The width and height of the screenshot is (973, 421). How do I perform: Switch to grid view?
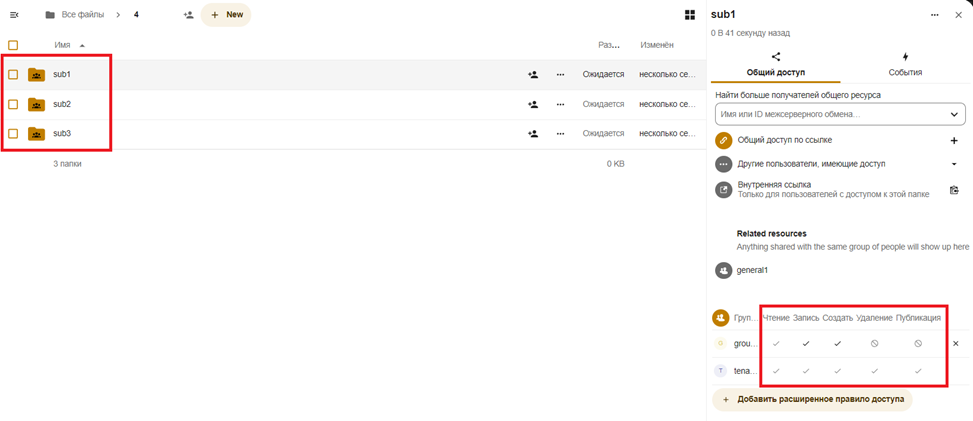689,15
